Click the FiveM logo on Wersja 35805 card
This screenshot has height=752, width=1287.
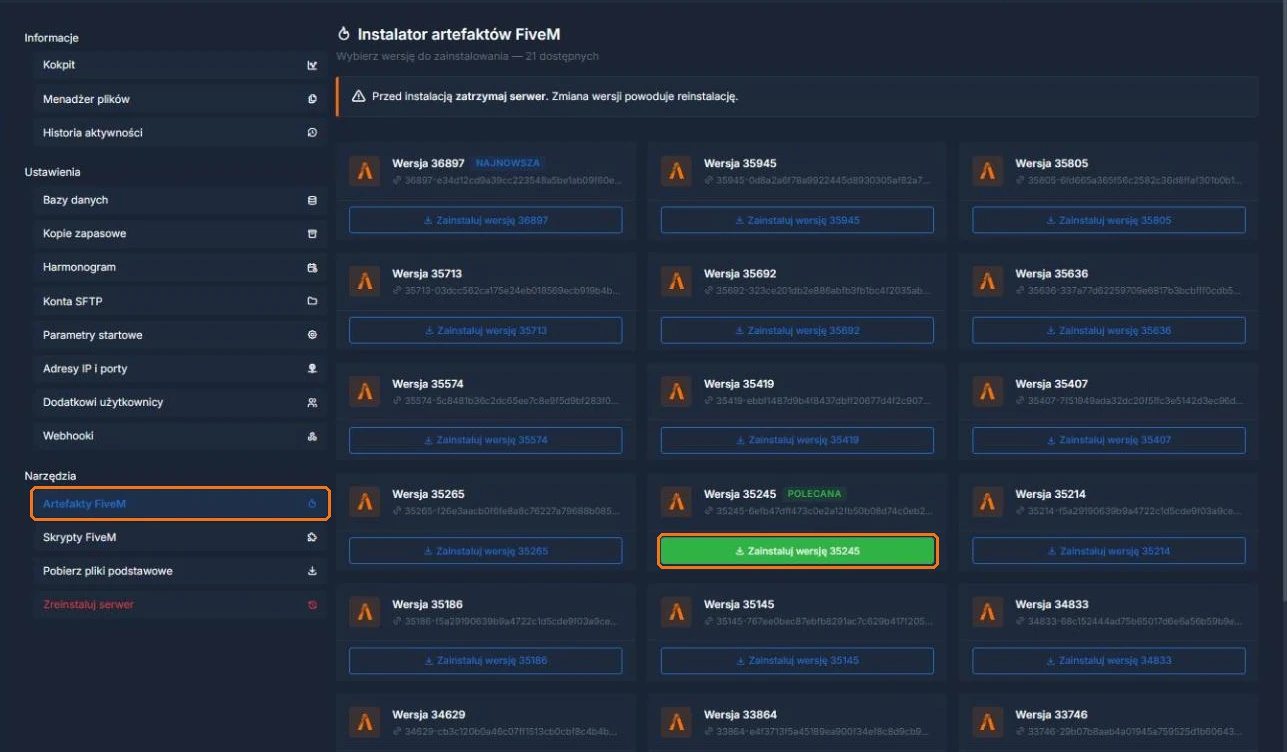(988, 171)
